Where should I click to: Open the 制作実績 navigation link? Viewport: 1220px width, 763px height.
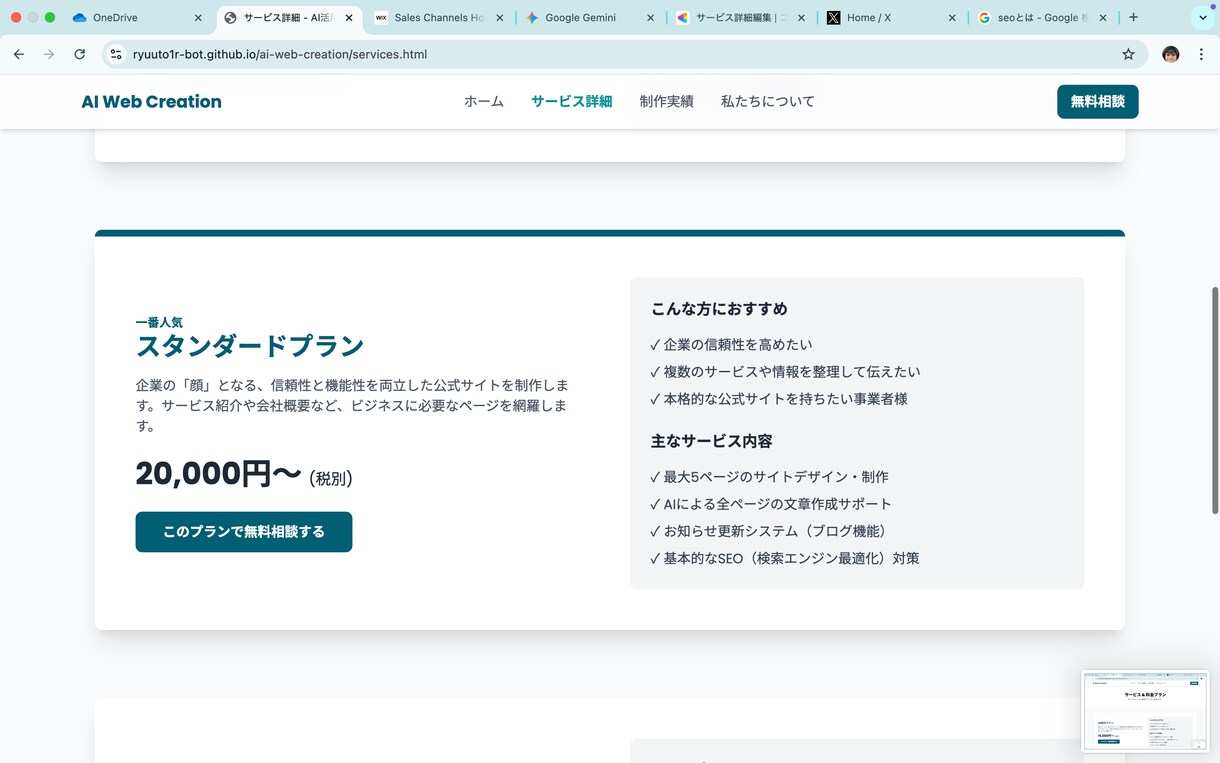tap(666, 101)
